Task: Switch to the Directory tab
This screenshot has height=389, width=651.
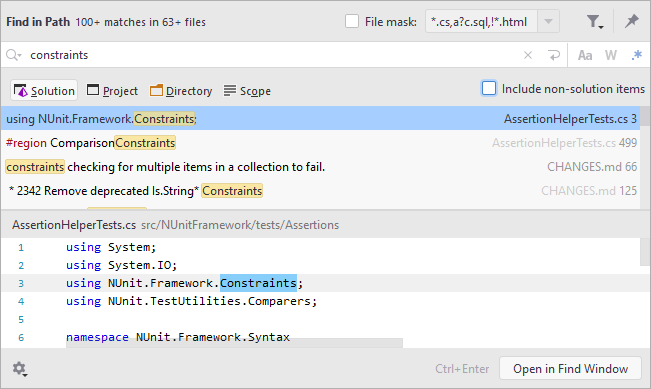Action: (x=181, y=91)
